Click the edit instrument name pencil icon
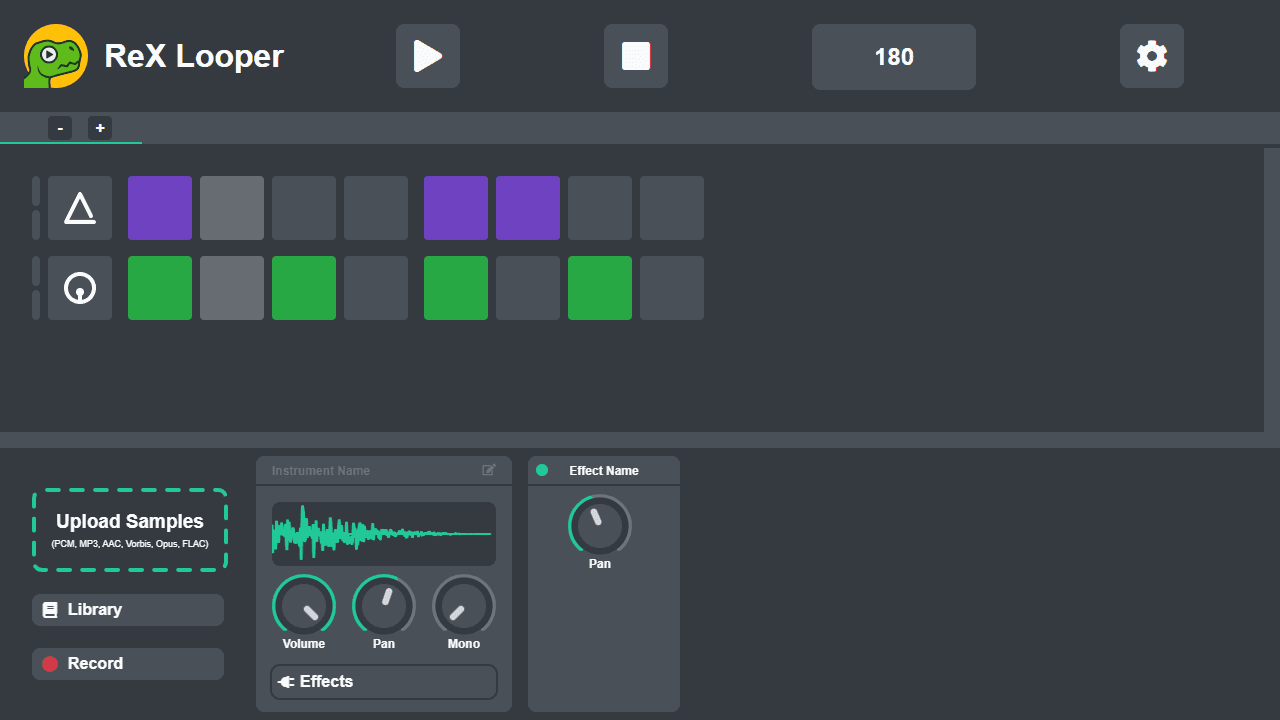1280x720 pixels. pyautogui.click(x=489, y=470)
